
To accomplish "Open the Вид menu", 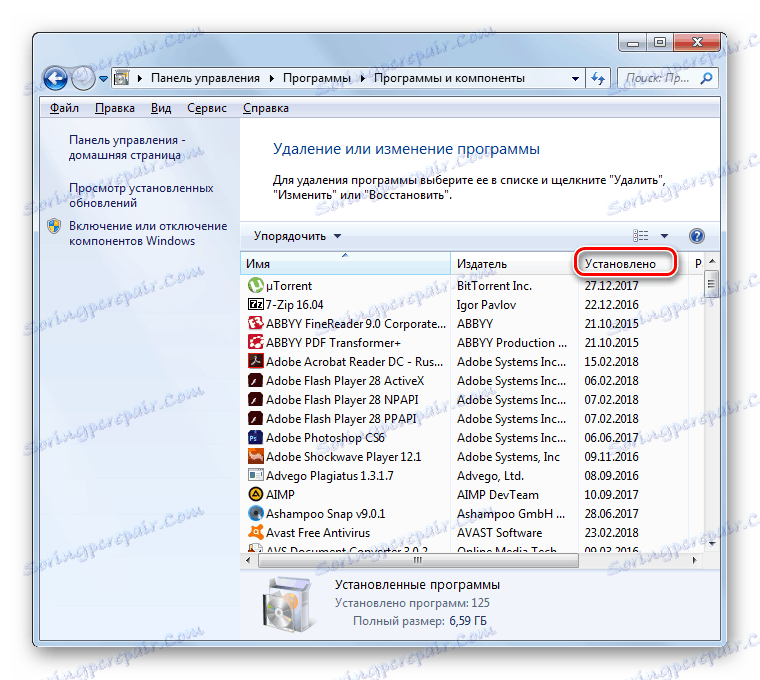I will [x=160, y=108].
